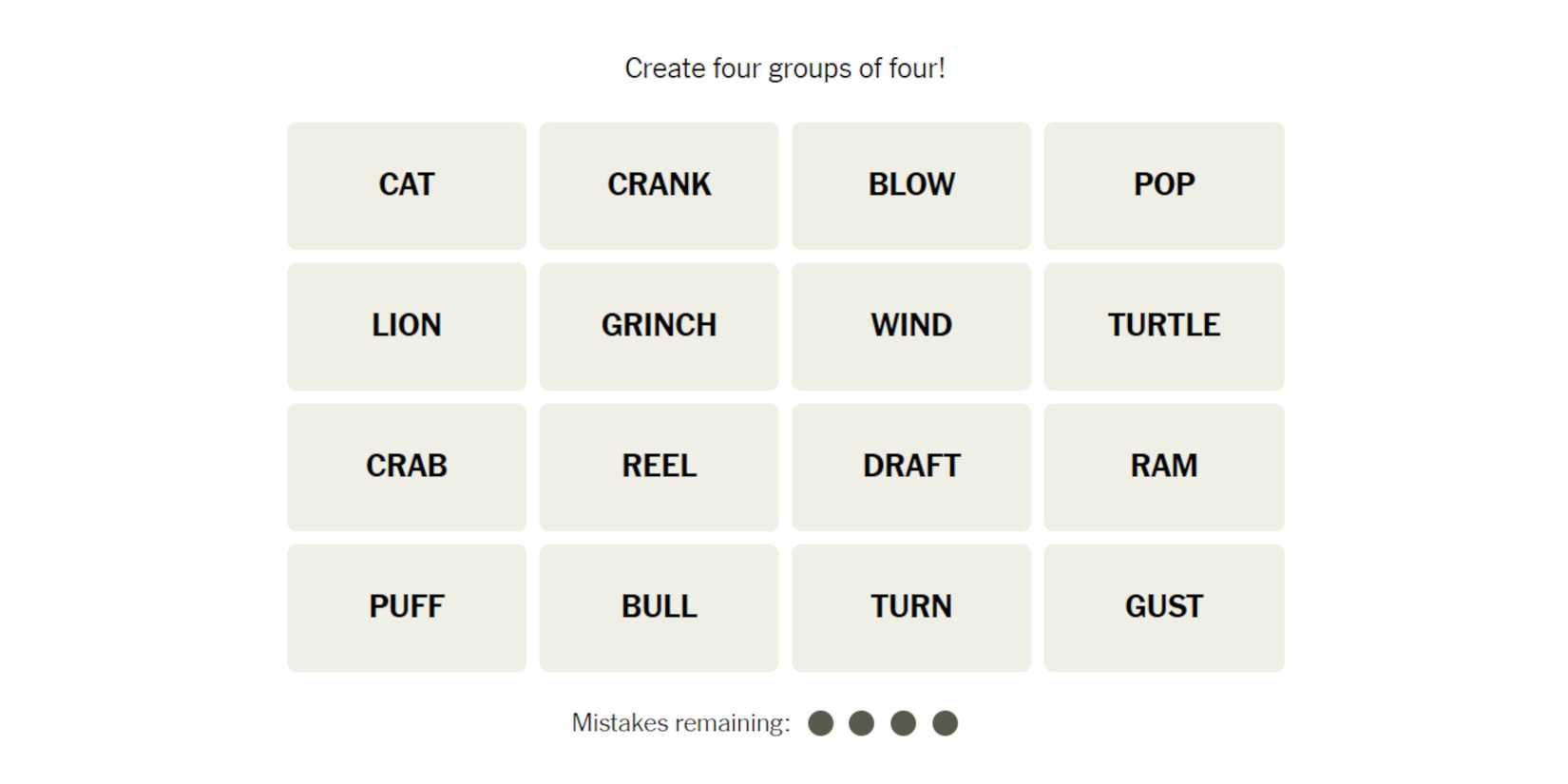Click the "Mistakes remaining:" label
1568x784 pixels.
point(680,723)
